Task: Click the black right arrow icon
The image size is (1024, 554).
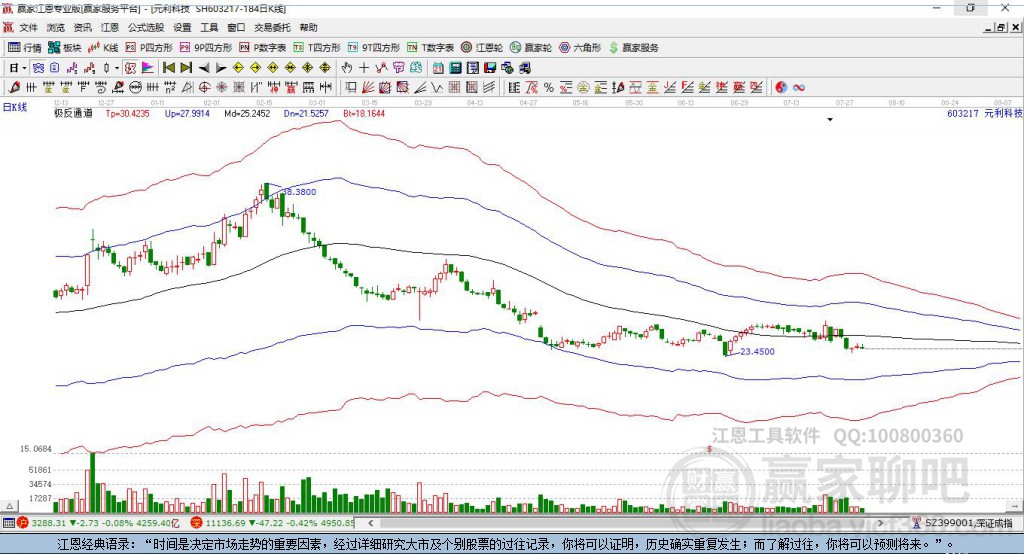Action: (x=221, y=68)
